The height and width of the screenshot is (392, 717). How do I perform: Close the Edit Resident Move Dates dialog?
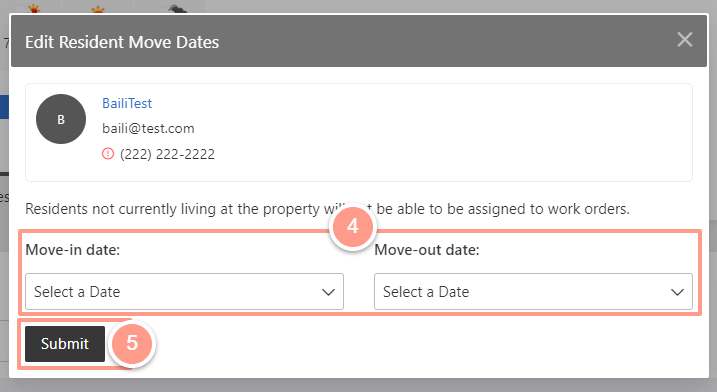[x=685, y=40]
